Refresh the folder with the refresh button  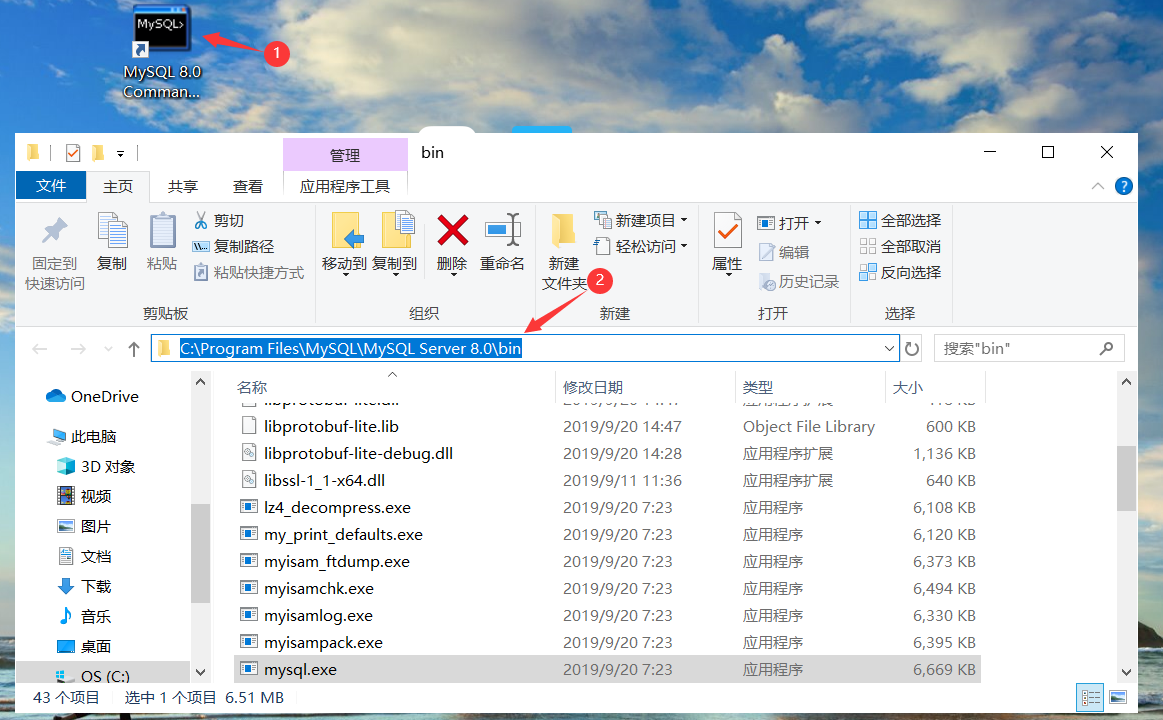(910, 347)
